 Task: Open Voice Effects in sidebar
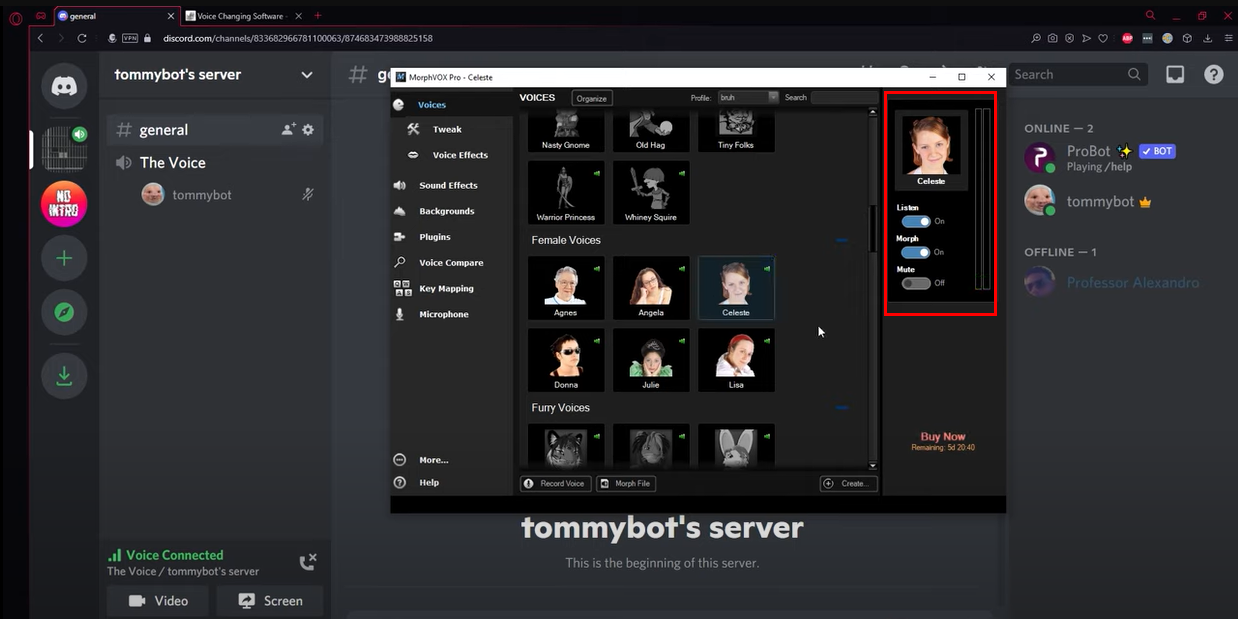point(460,155)
